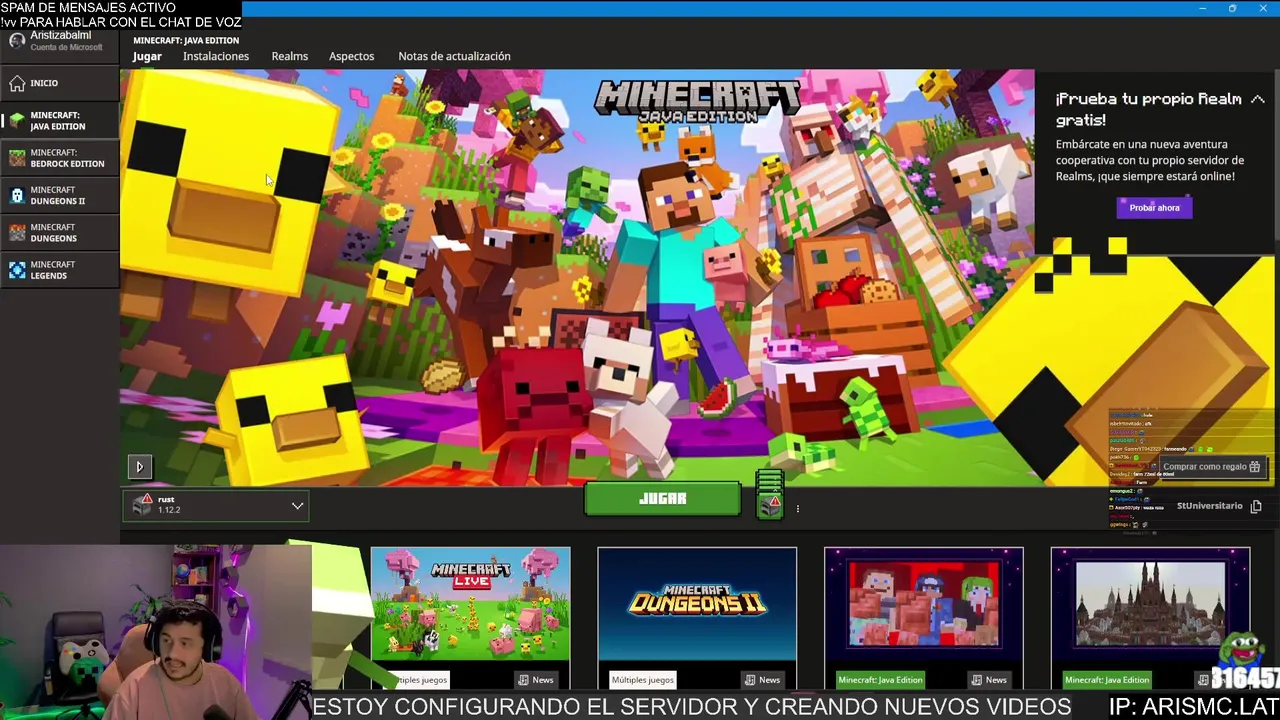Open Minecraft Legends from sidebar
This screenshot has height=720, width=1280.
click(x=60, y=270)
